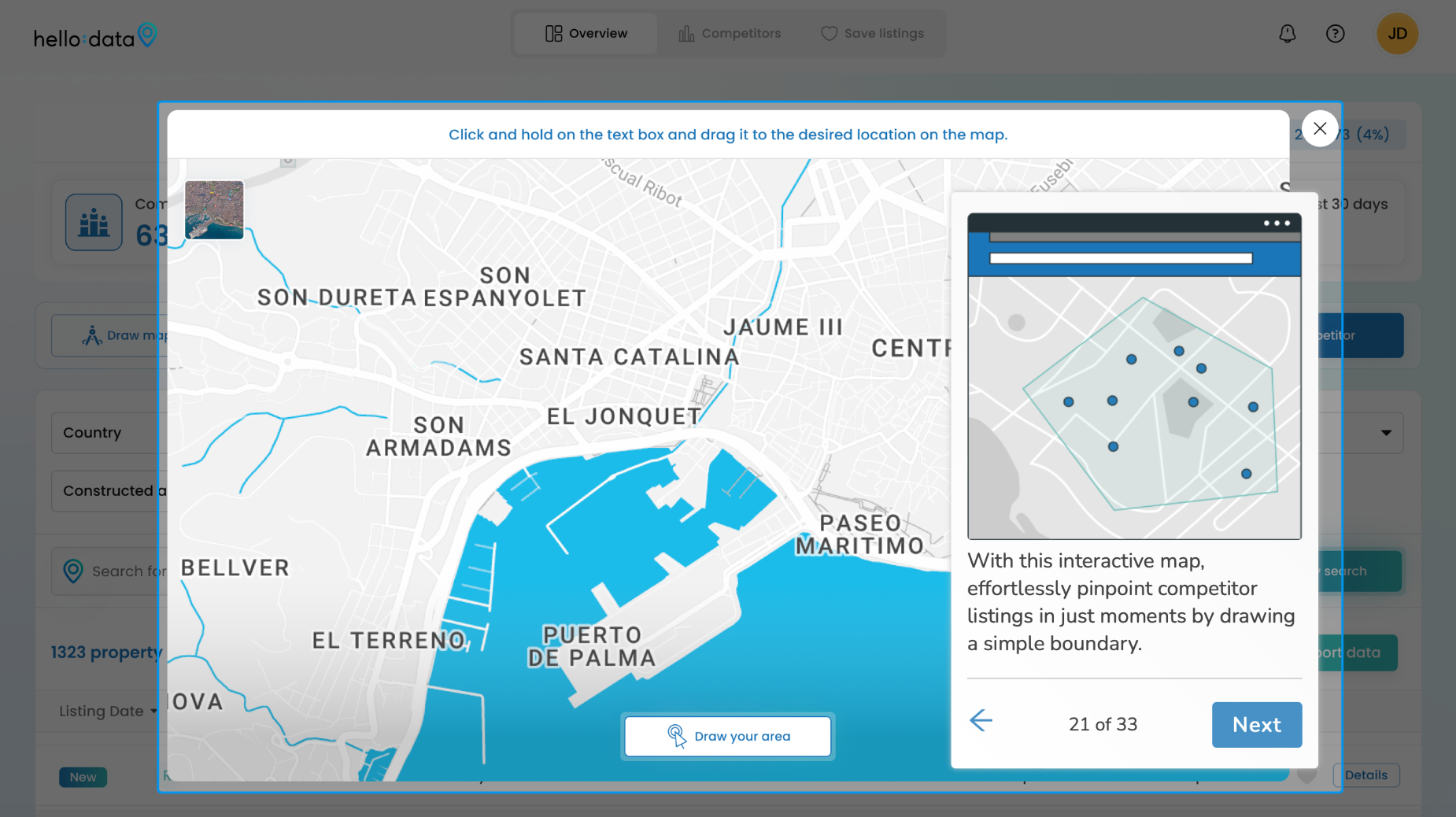This screenshot has height=817, width=1456.
Task: Open notifications bell
Action: 1288,34
